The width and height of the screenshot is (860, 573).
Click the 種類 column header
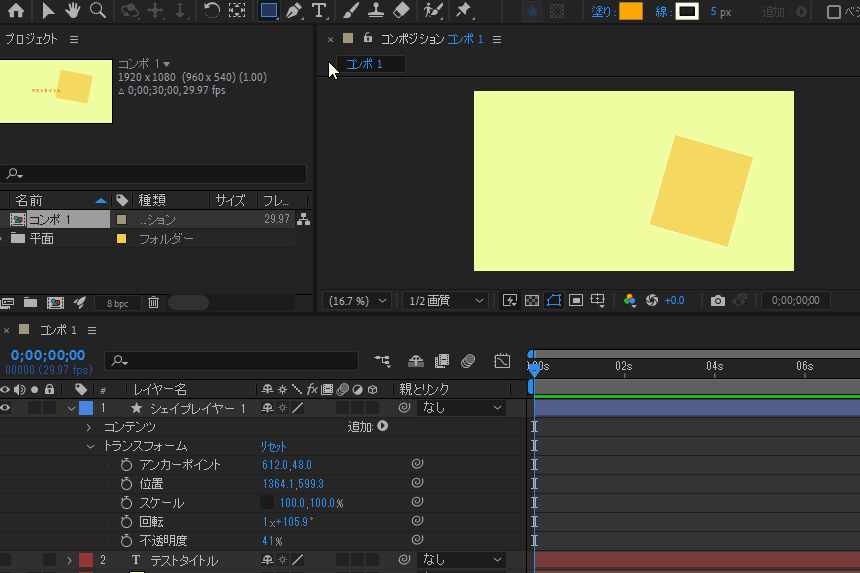click(152, 200)
